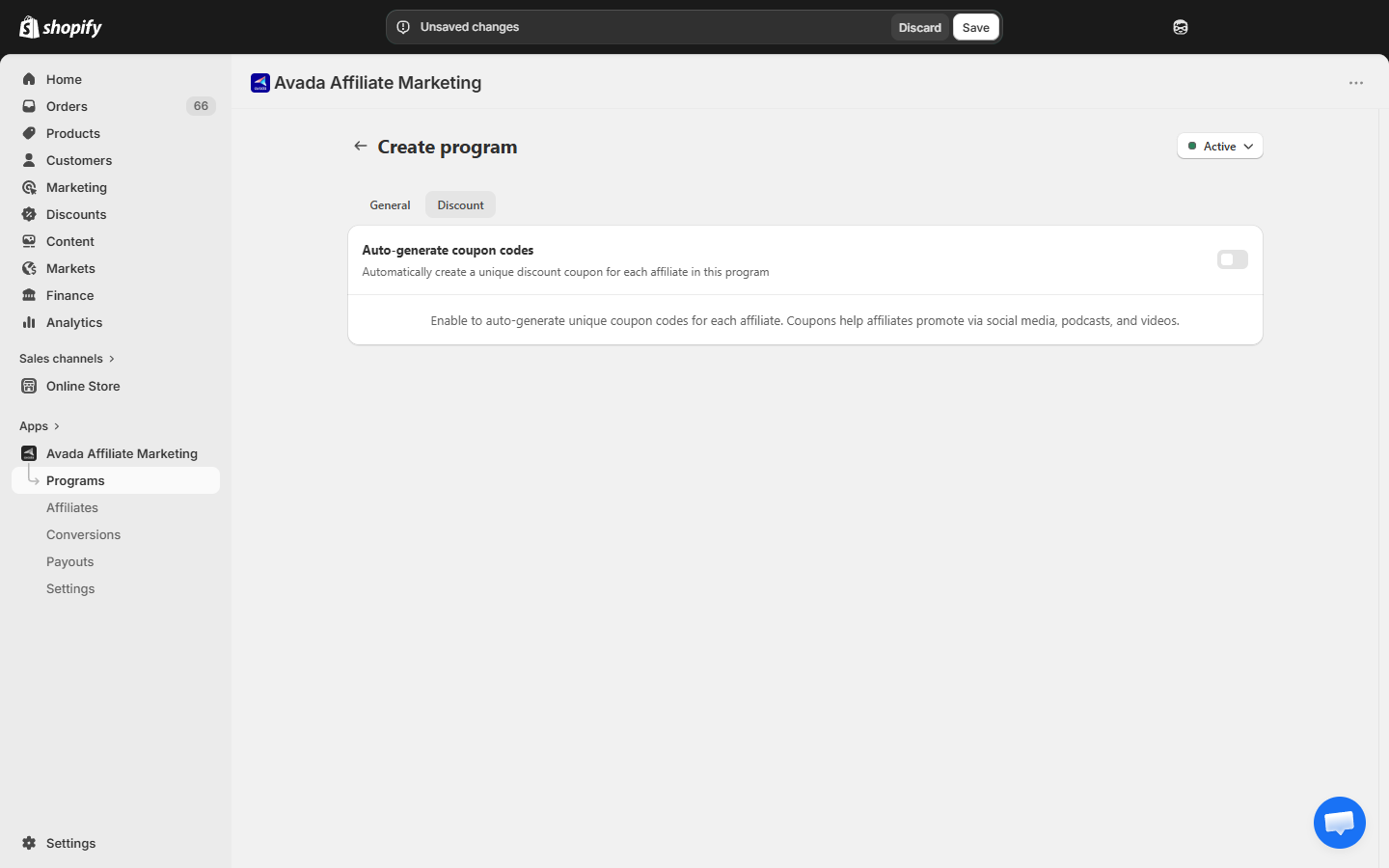Expand the Sales channels section
The width and height of the screenshot is (1389, 868).
(67, 359)
